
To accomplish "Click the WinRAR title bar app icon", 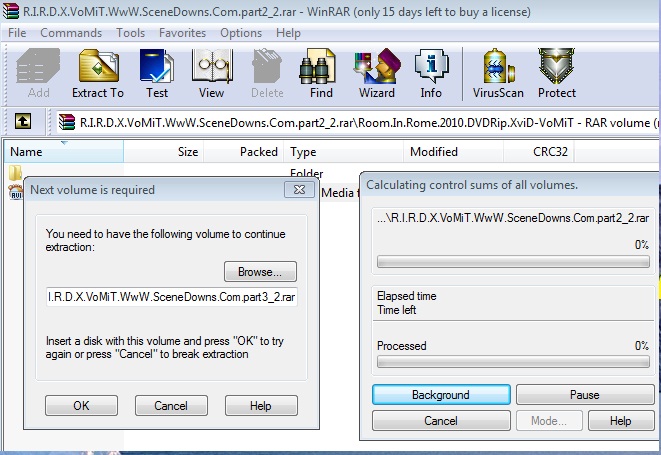I will (x=10, y=11).
